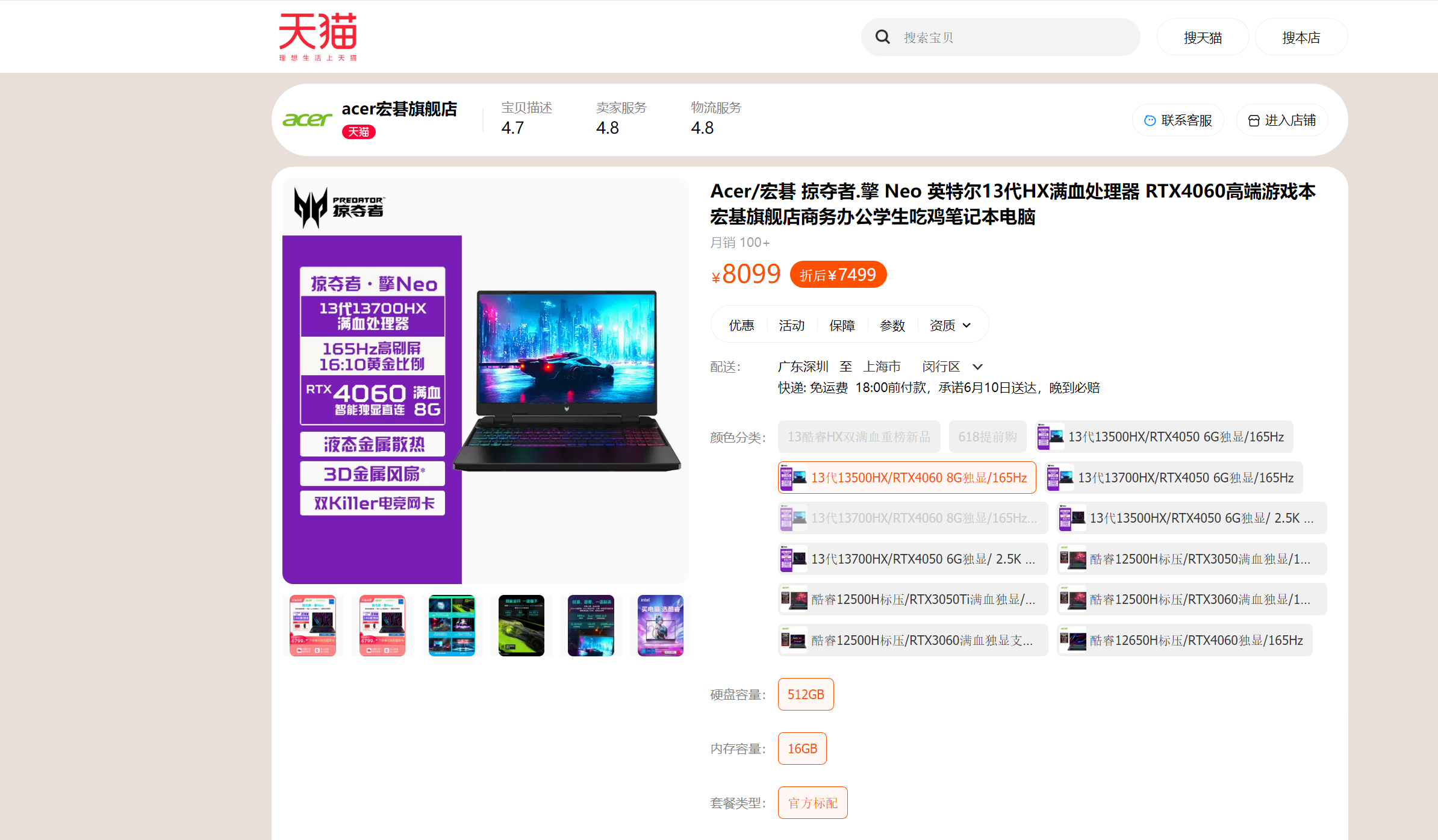Expand the delivery address chevron after 闵行区
Image resolution: width=1438 pixels, height=840 pixels.
point(978,367)
